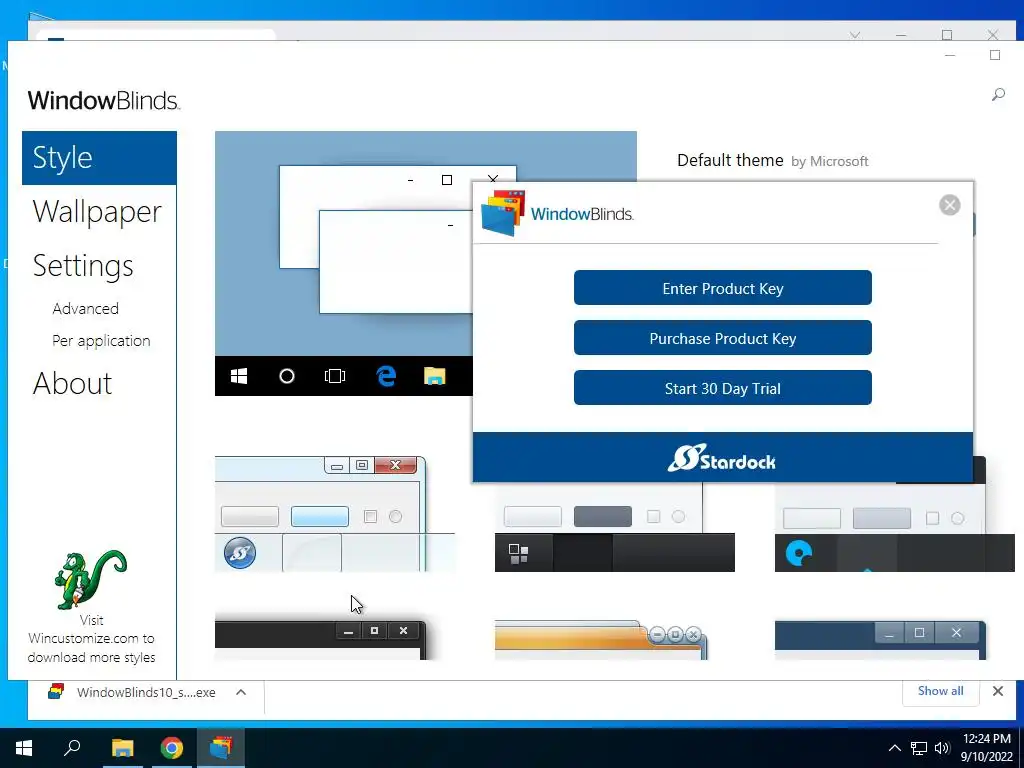1024x768 pixels.
Task: Open network status tray icon
Action: pyautogui.click(x=919, y=748)
